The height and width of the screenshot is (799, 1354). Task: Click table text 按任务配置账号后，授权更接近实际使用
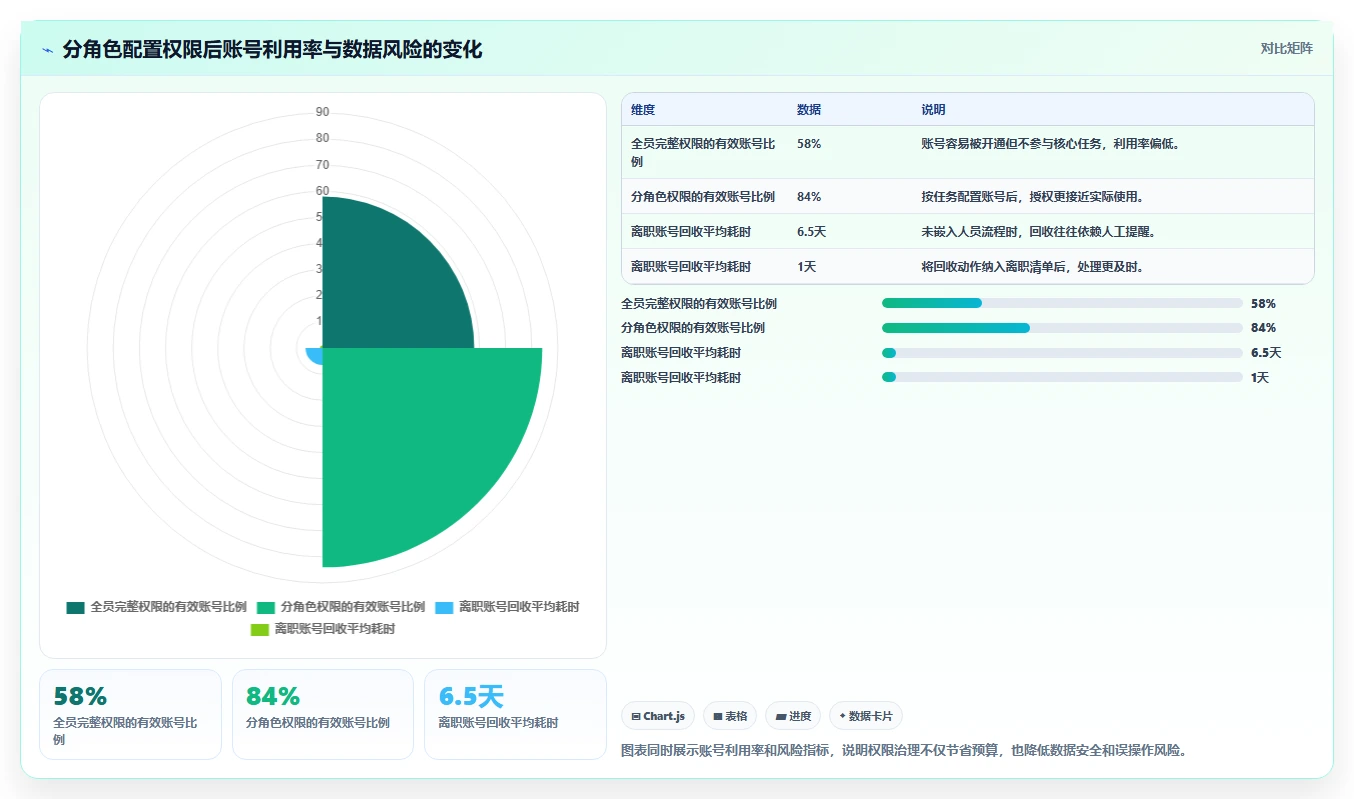coord(1033,197)
